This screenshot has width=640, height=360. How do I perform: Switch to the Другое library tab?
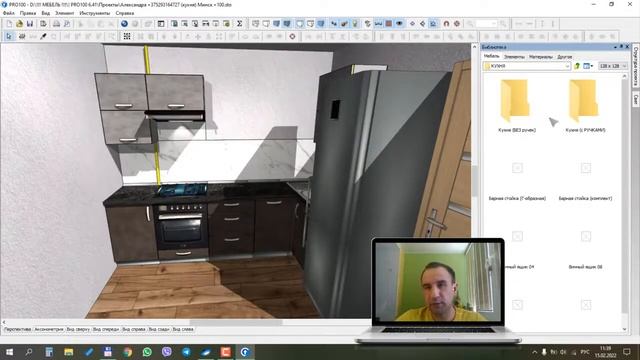click(x=564, y=57)
